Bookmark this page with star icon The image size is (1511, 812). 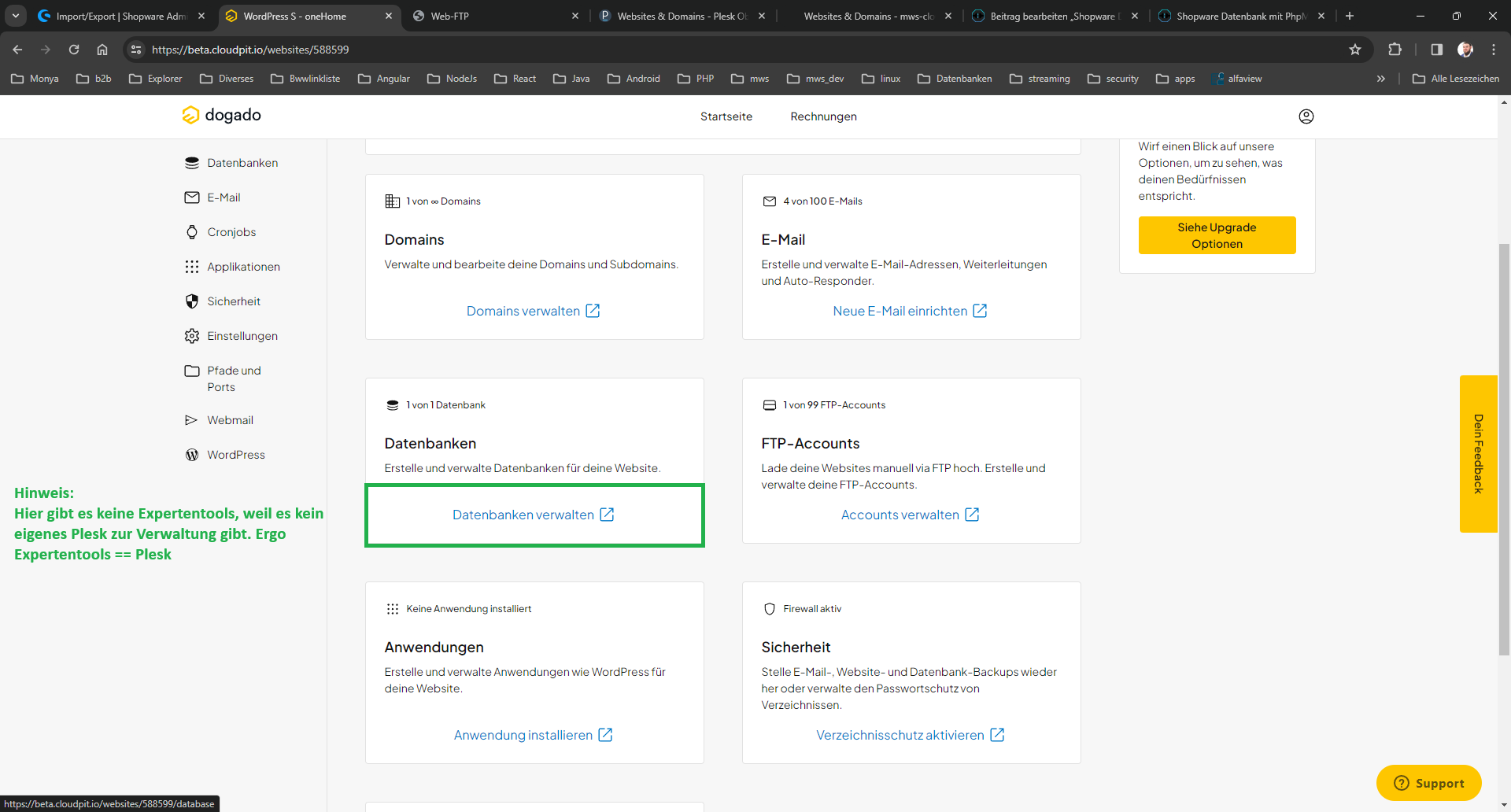coord(1354,50)
